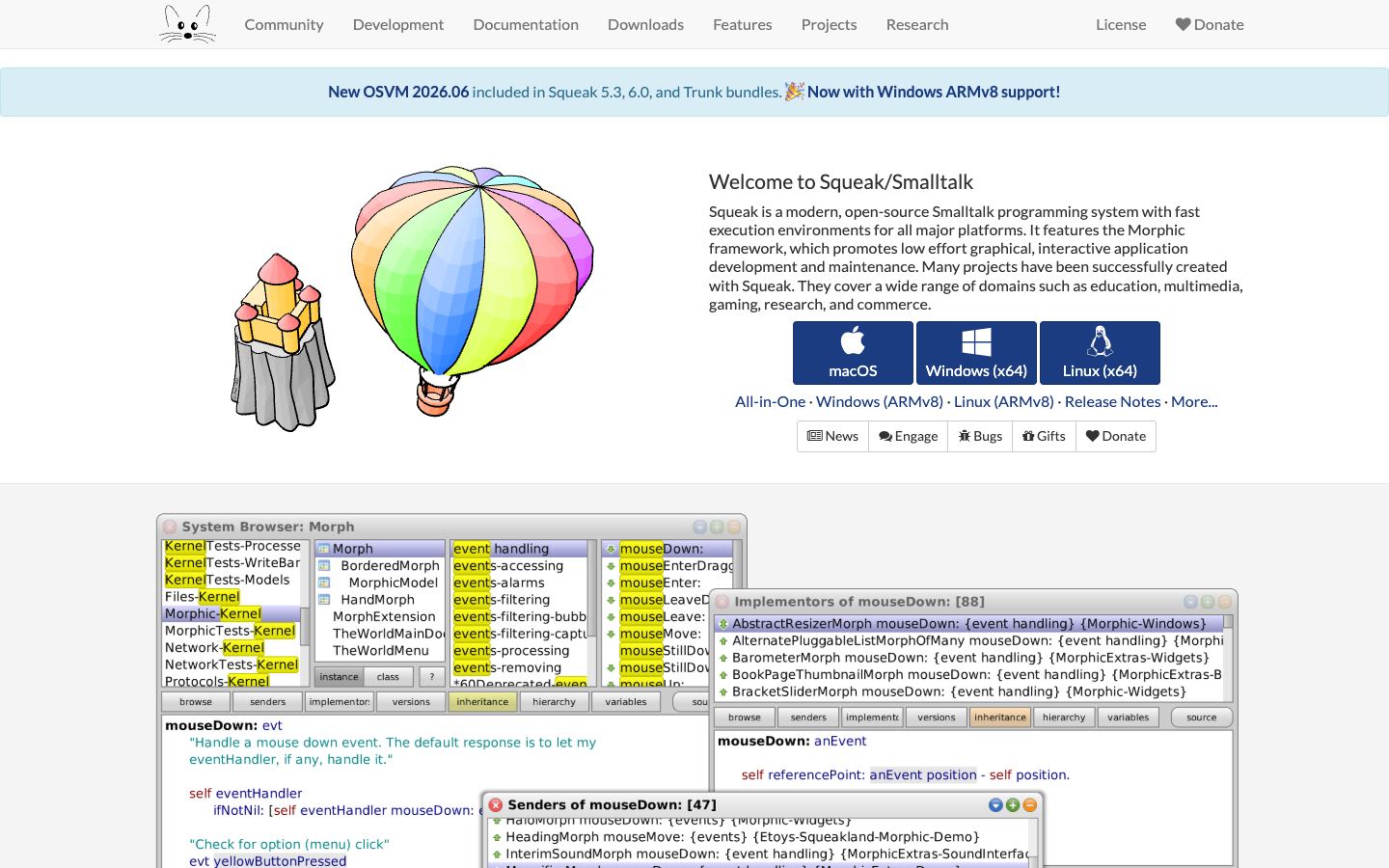Click the orange inheritance button in Implementors window

1000,718
